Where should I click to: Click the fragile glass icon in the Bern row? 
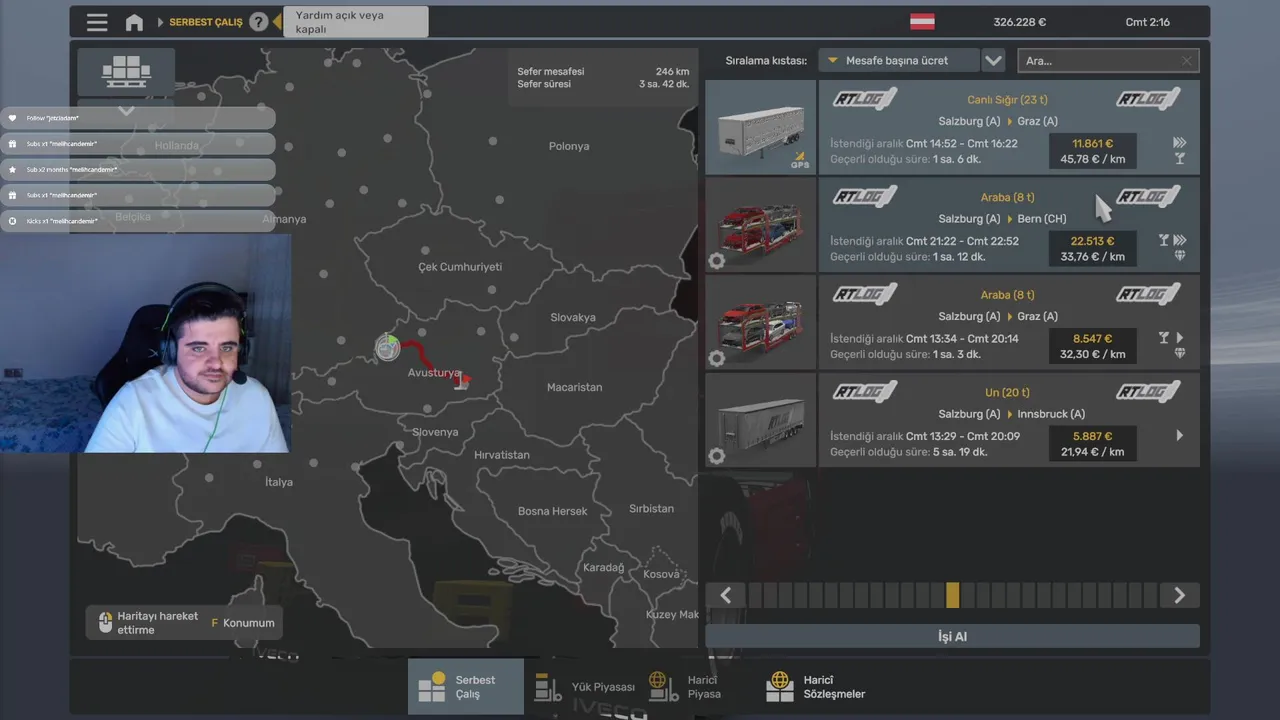click(1164, 240)
